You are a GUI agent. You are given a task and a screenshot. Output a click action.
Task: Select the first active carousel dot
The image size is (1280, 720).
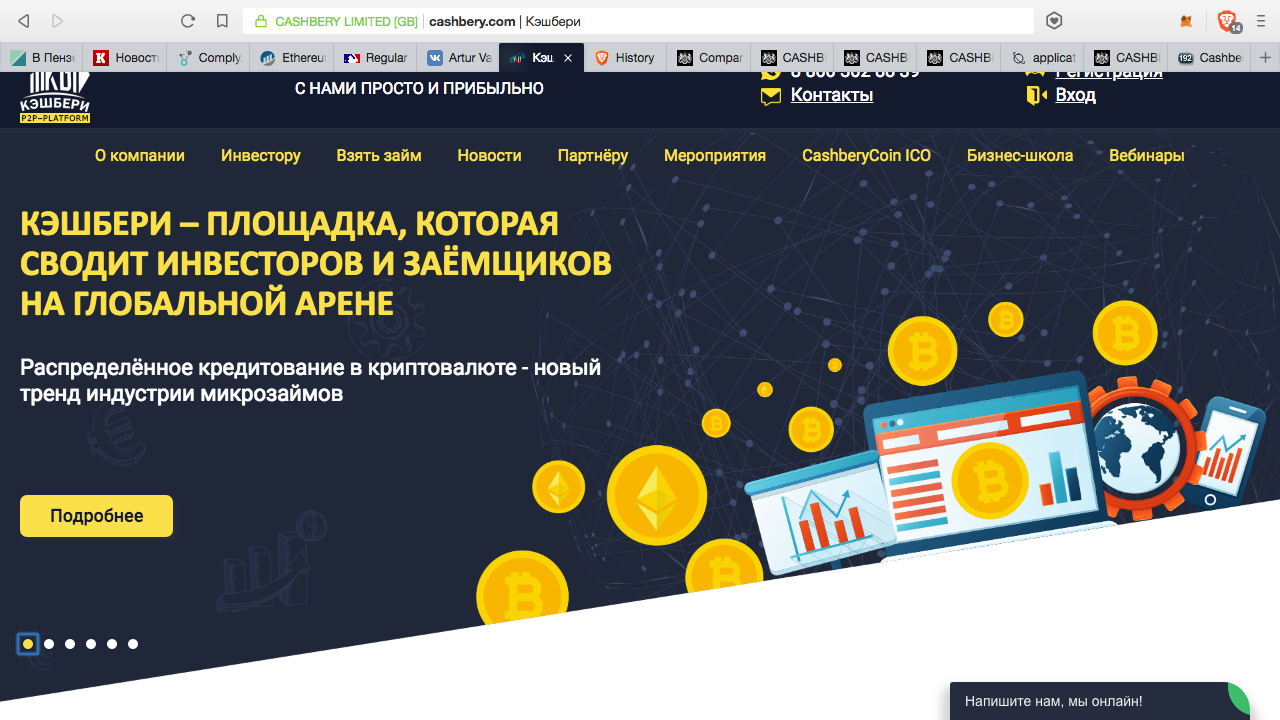click(x=28, y=644)
